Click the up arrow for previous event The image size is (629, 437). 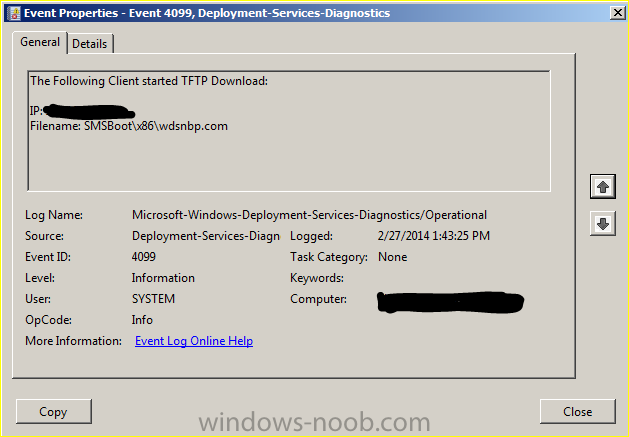(603, 187)
